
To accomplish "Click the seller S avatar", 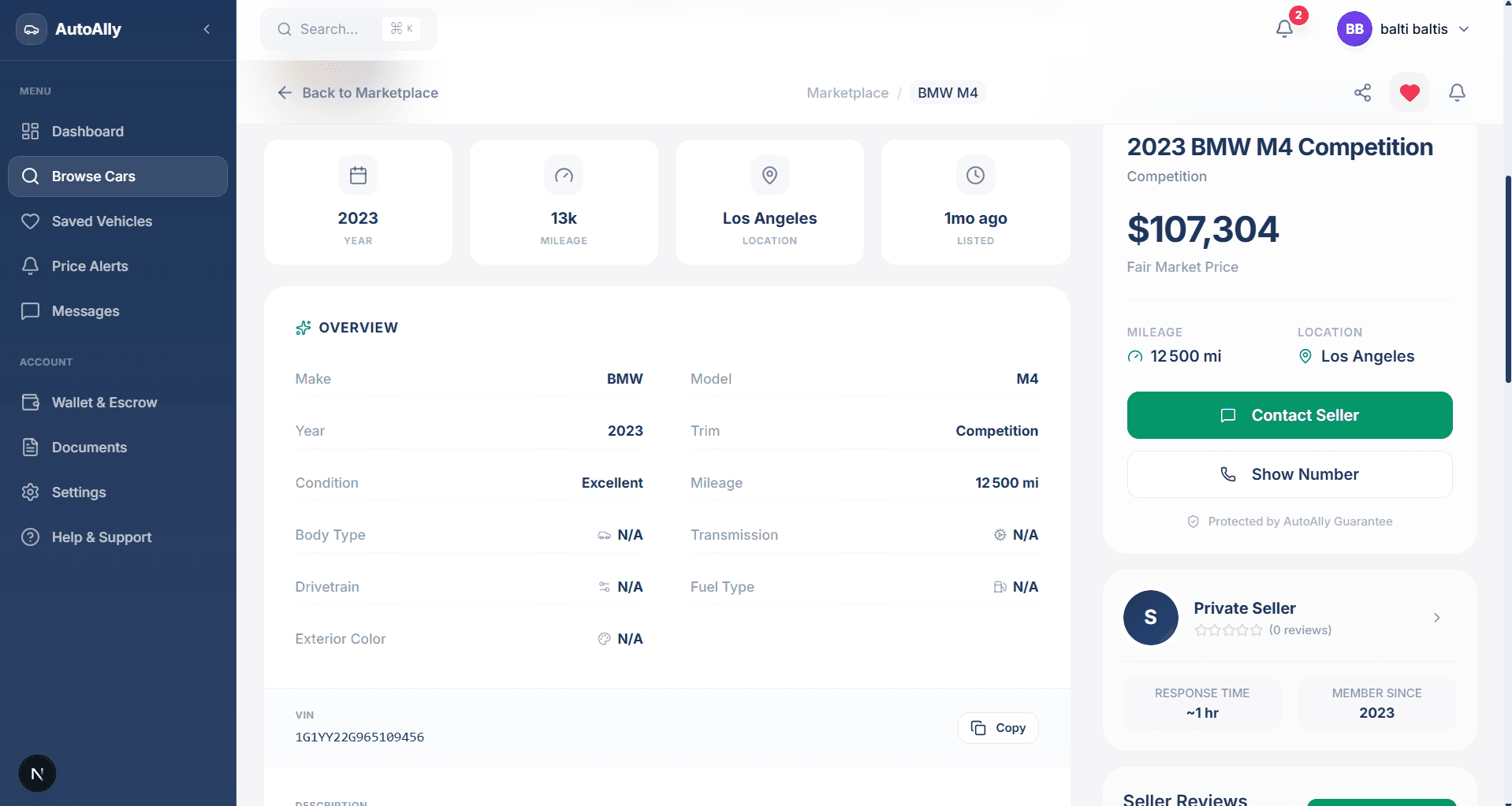I will (x=1151, y=618).
